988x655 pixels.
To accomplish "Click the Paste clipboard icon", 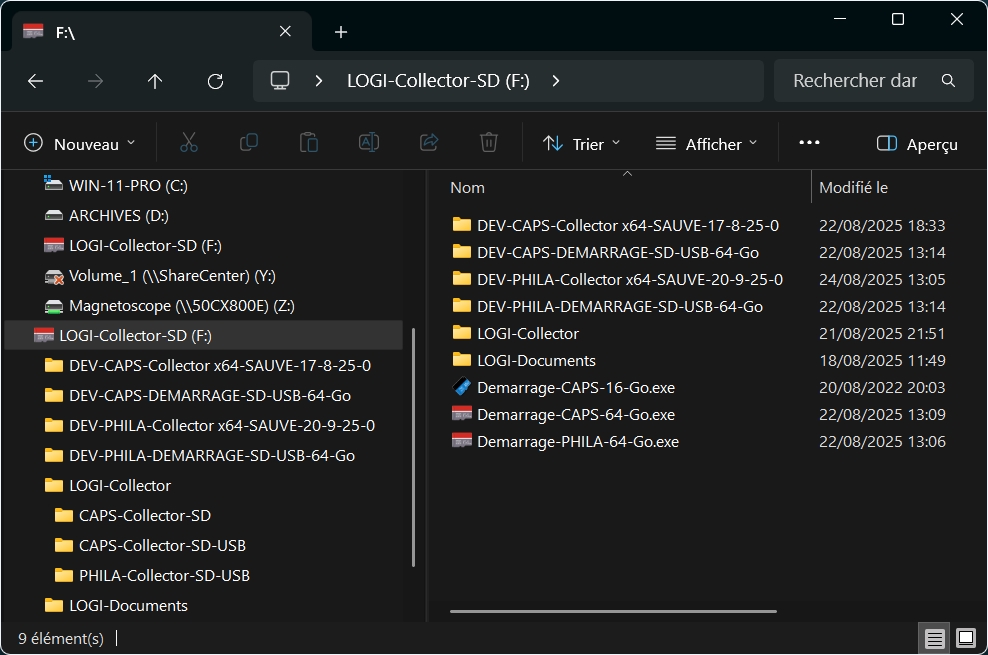I will (309, 143).
